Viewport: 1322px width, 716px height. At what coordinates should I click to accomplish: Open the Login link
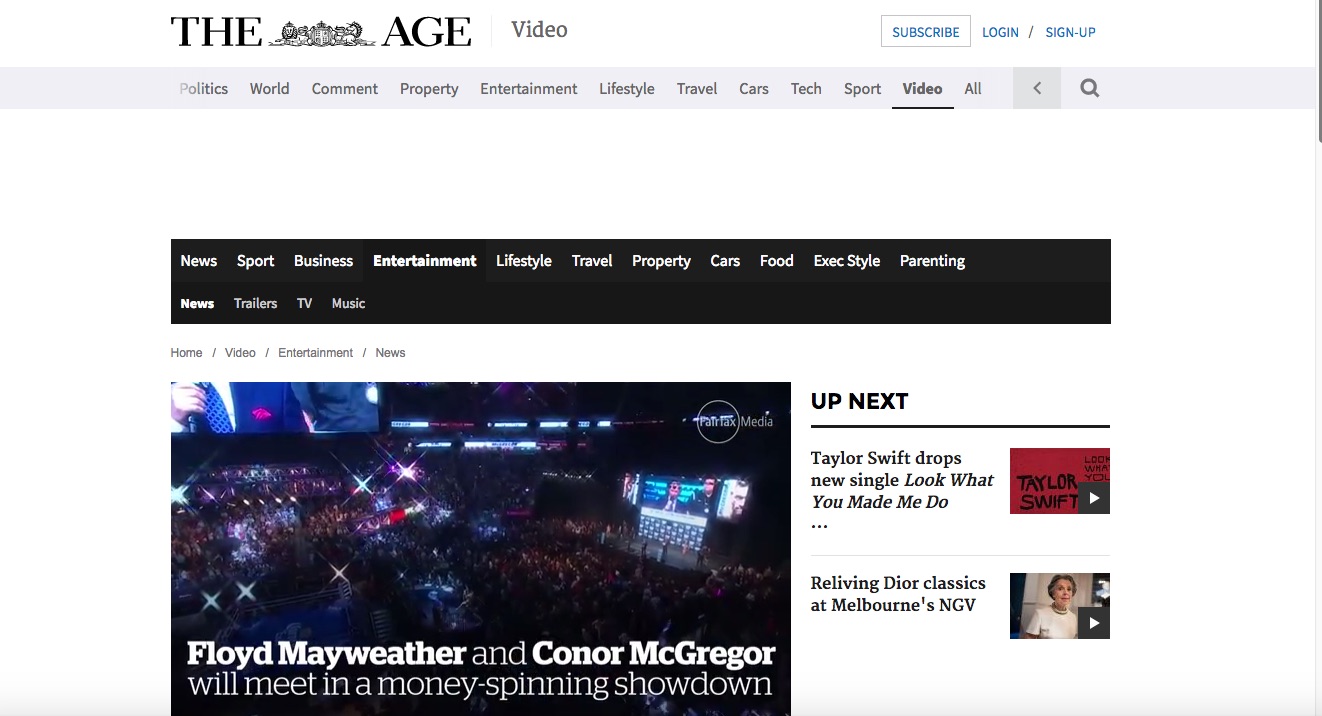pyautogui.click(x=999, y=32)
